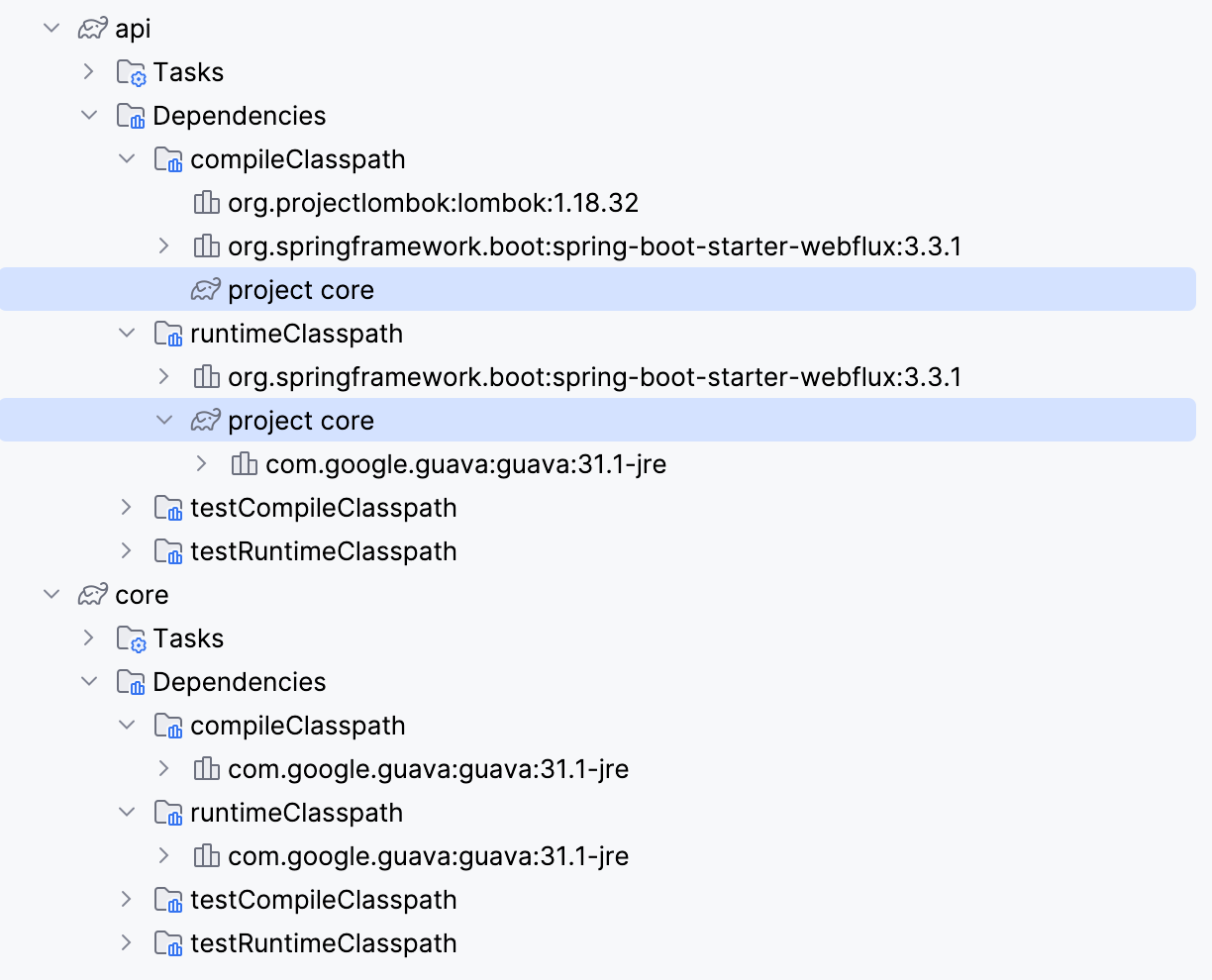The height and width of the screenshot is (980, 1212).
Task: Expand guava in core compileClasspath
Action: click(x=164, y=769)
